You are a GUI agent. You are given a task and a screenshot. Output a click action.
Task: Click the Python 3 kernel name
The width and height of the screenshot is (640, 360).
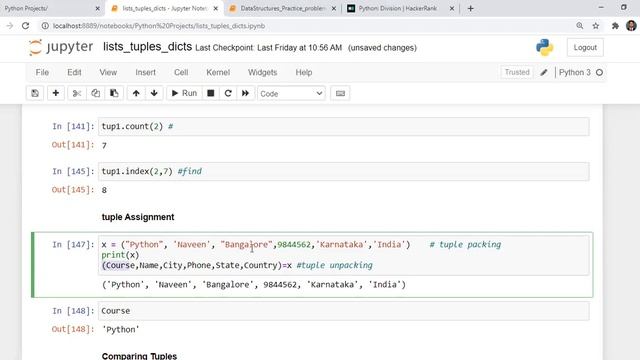[575, 72]
